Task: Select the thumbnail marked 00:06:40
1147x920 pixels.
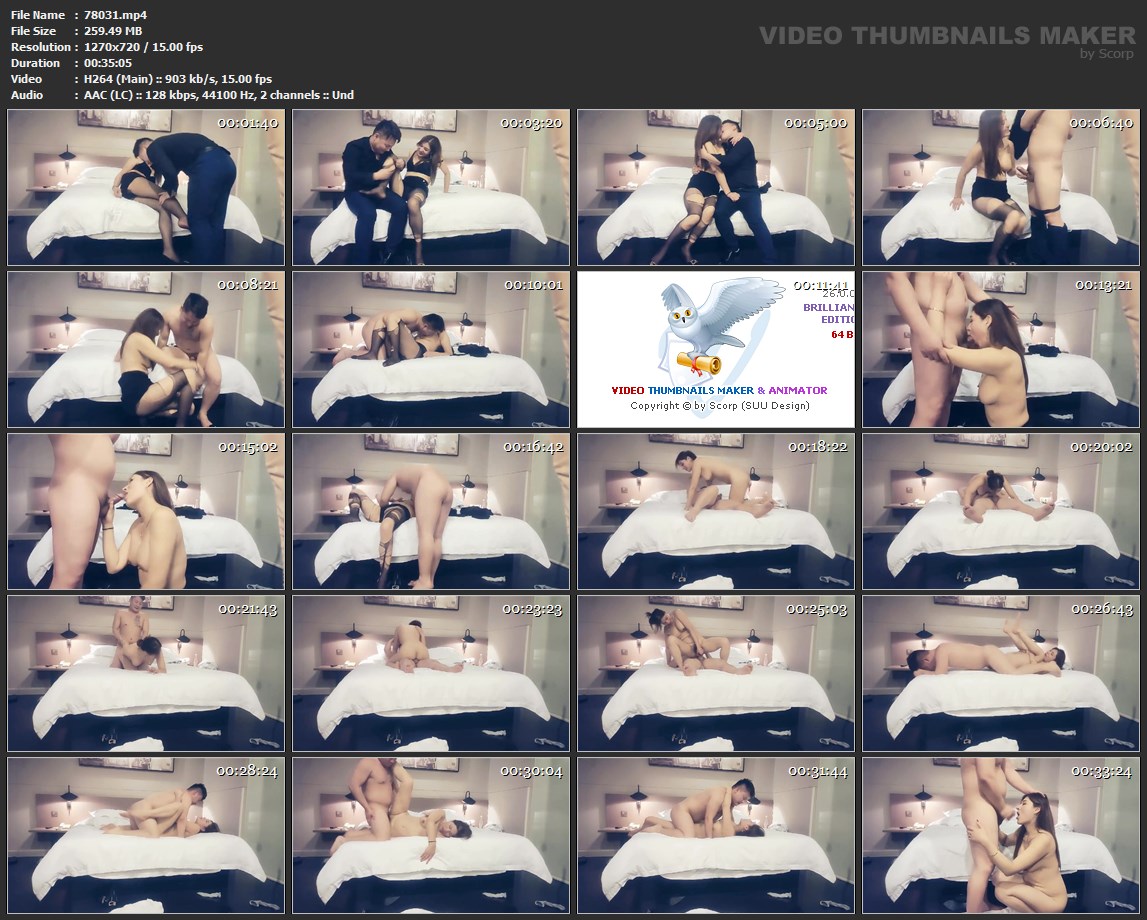Action: click(1000, 187)
